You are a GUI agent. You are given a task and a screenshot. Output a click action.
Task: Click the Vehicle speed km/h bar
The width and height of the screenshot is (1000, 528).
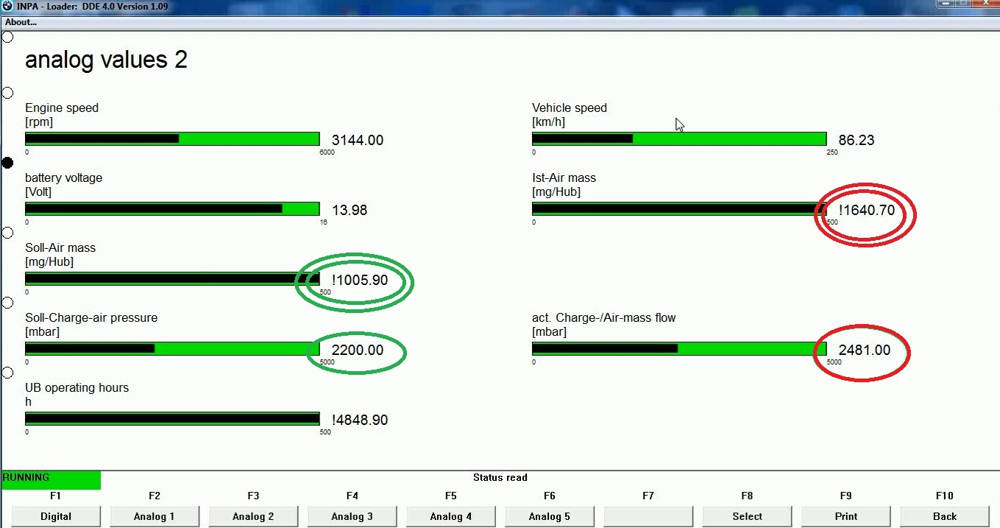(x=679, y=139)
